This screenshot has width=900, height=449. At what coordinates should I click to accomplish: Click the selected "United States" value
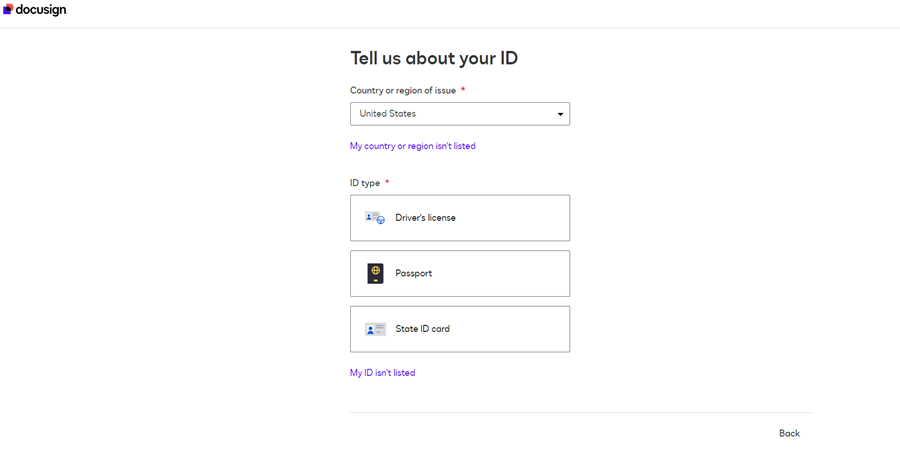pyautogui.click(x=388, y=114)
